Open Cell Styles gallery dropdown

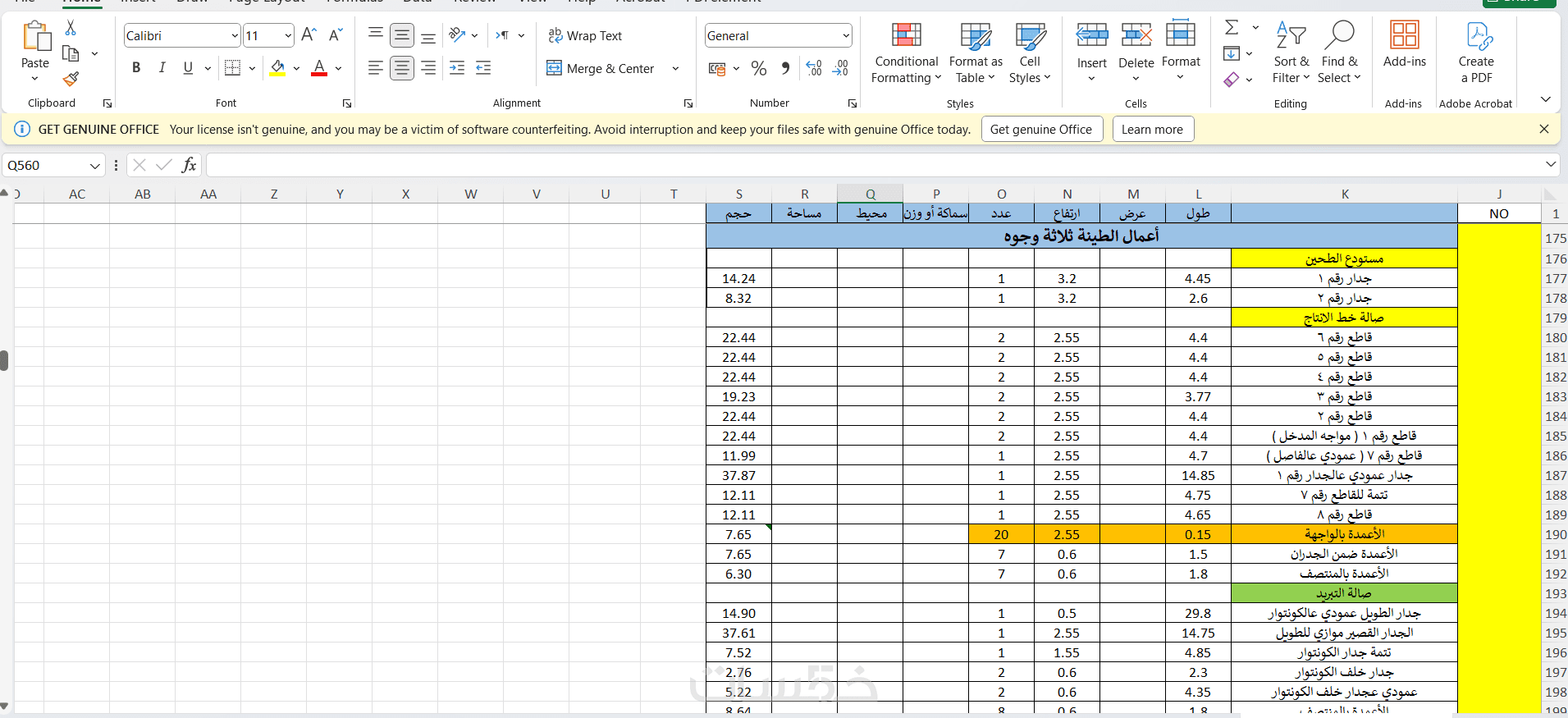click(x=1030, y=53)
